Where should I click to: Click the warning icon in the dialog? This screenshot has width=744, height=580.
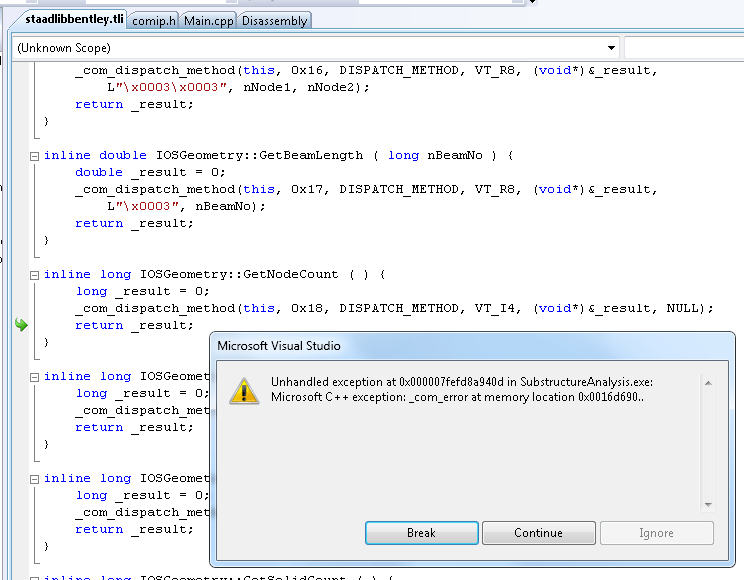[244, 391]
